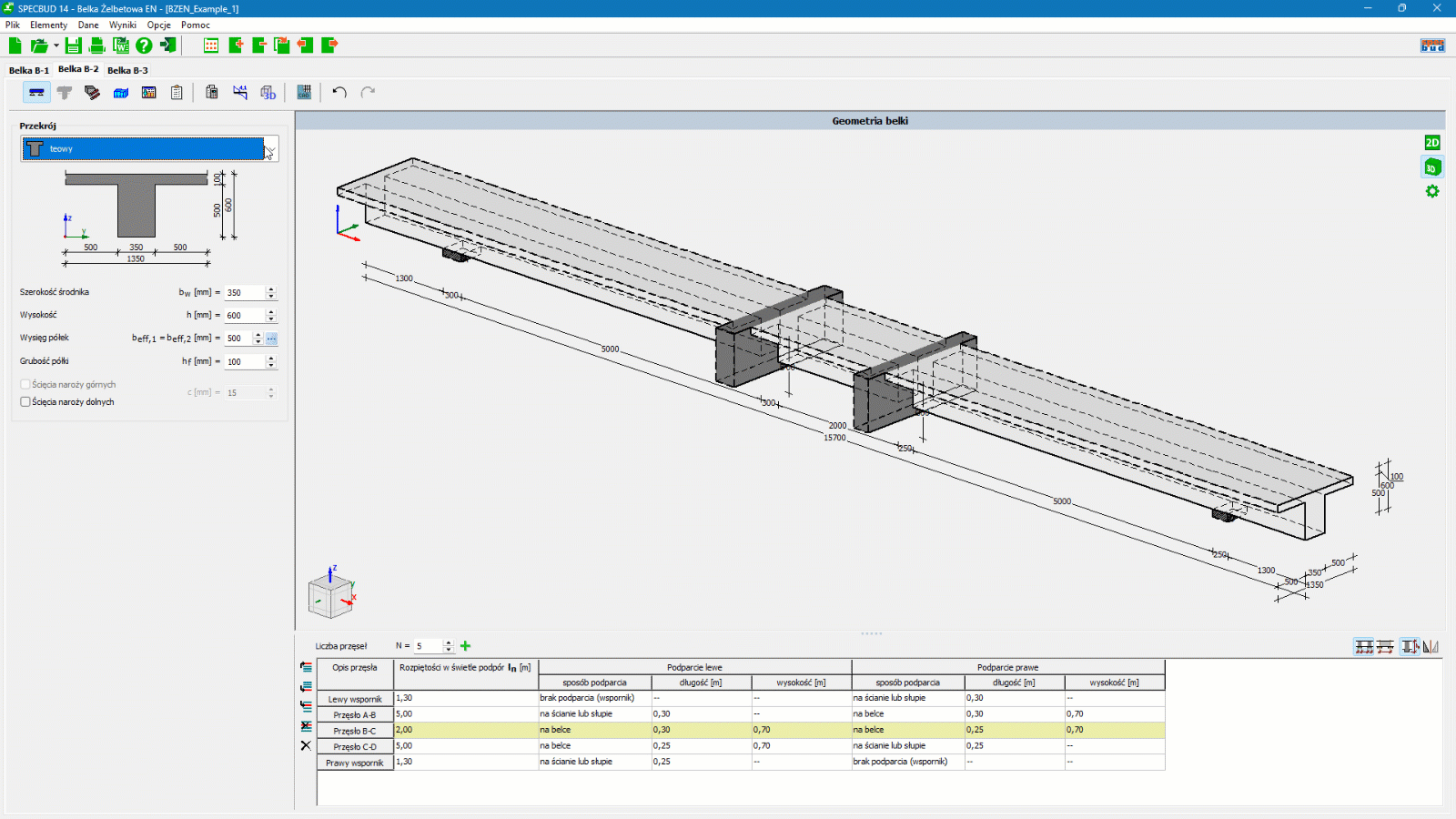
Task: Click the view orientation cube in the viewport
Action: 330,596
